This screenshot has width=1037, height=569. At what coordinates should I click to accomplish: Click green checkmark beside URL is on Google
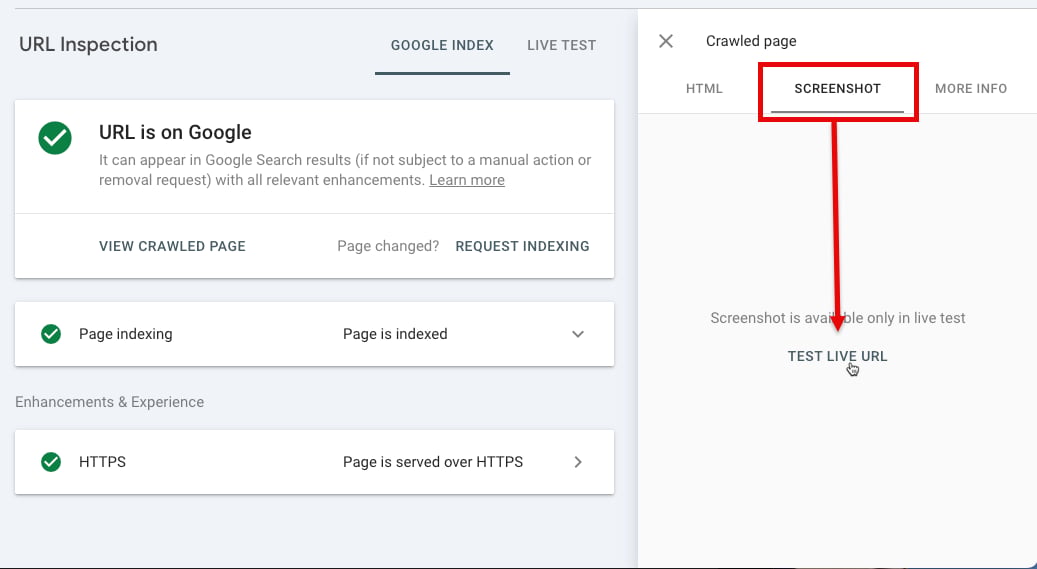(x=55, y=138)
